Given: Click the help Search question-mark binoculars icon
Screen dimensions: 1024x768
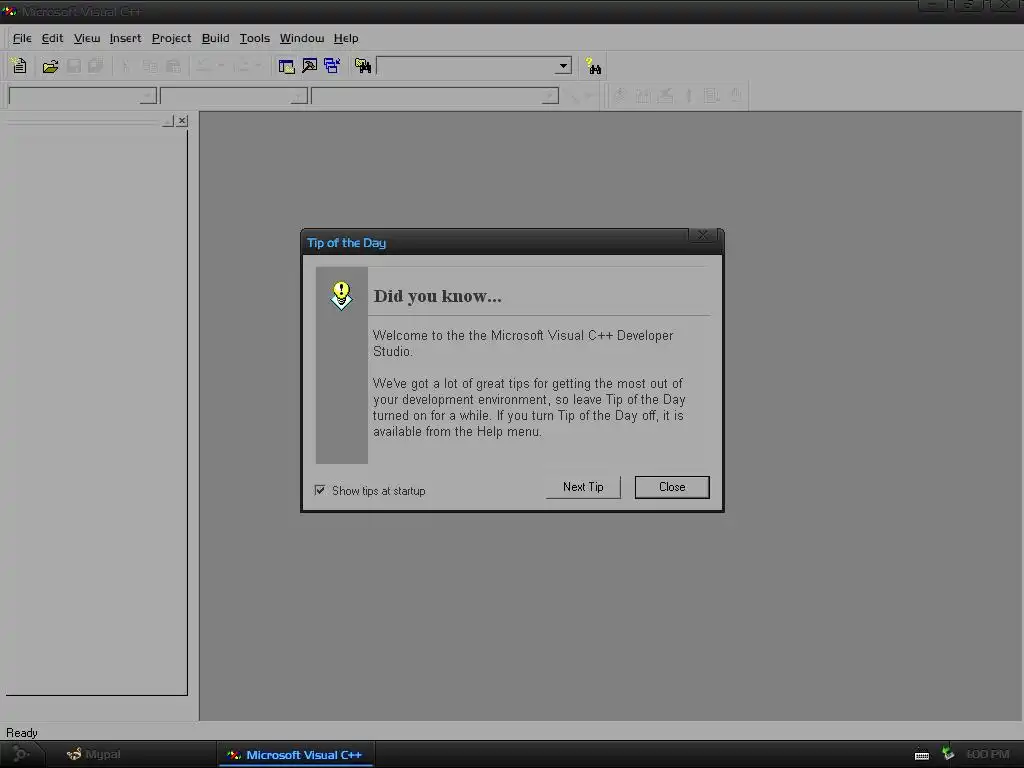Looking at the screenshot, I should coord(593,66).
